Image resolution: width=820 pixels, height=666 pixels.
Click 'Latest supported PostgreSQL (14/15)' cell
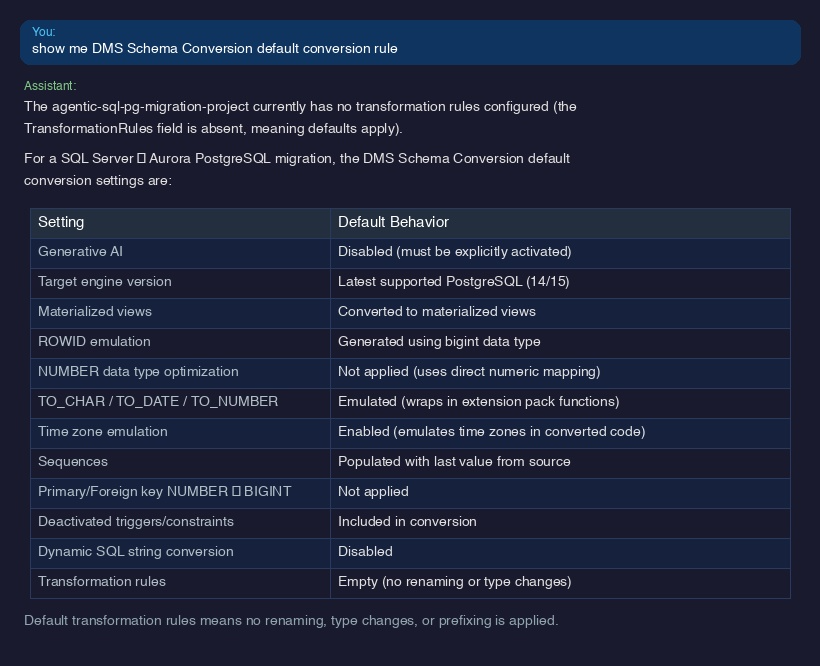[560, 283]
